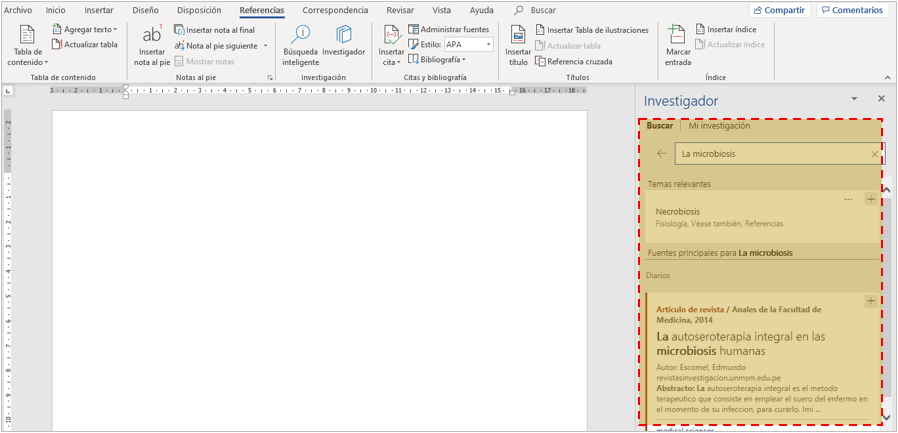Insert a footnote with Insertar nota al pie

[152, 46]
